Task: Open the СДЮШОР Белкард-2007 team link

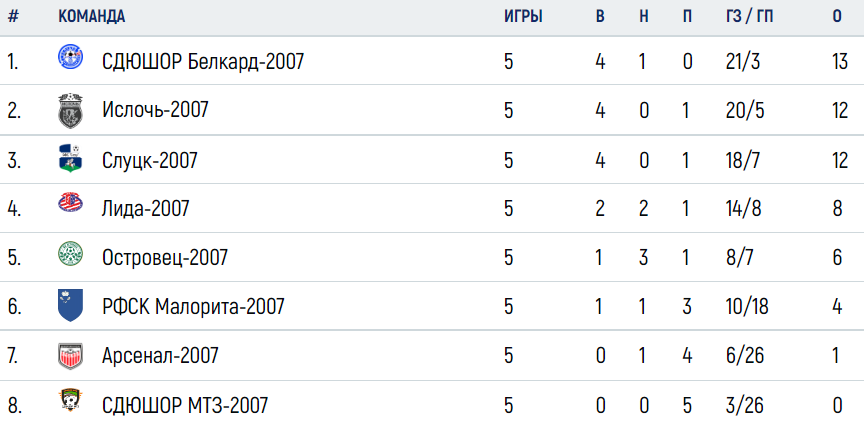Action: pyautogui.click(x=203, y=61)
